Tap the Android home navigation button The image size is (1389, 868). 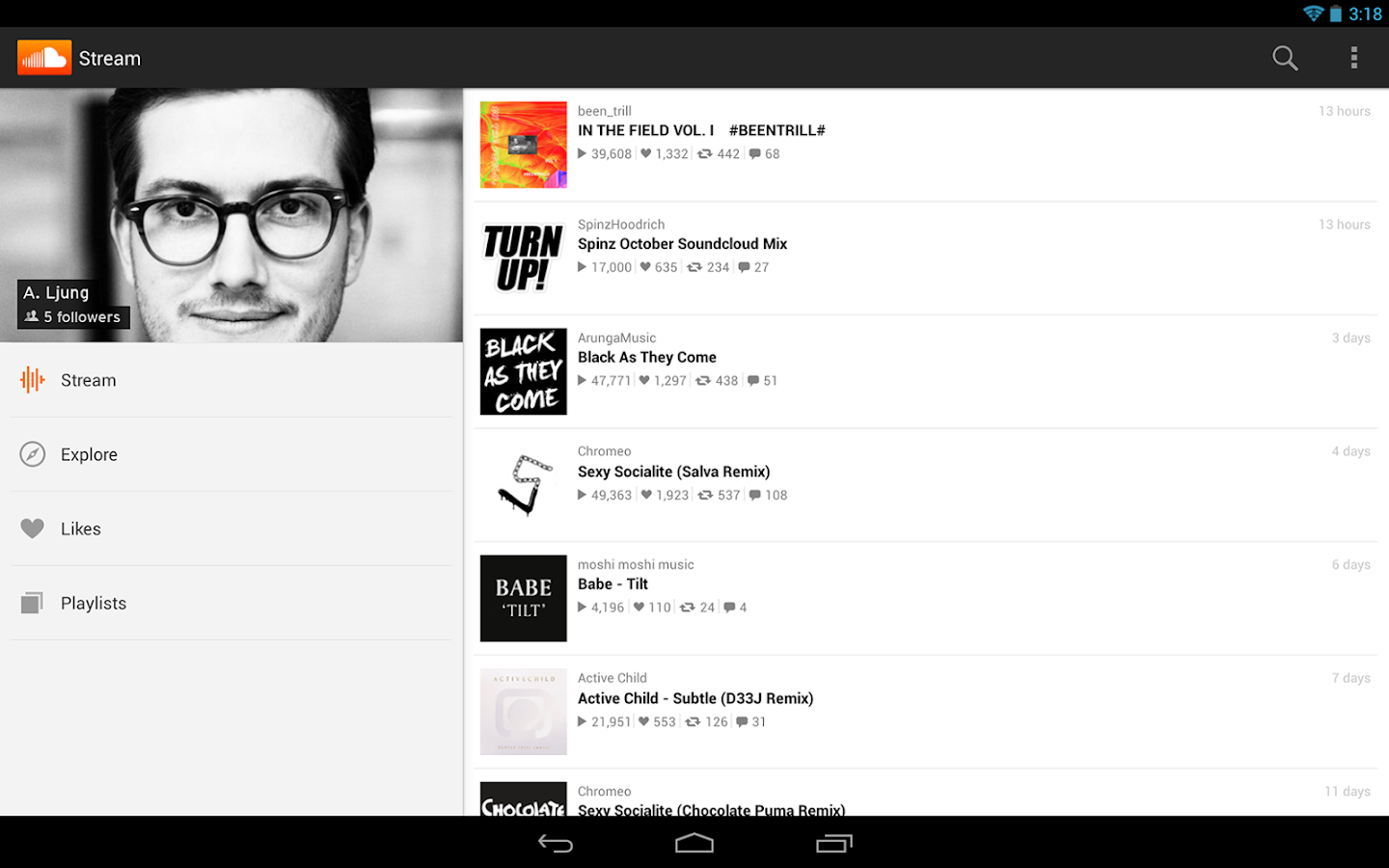694,843
